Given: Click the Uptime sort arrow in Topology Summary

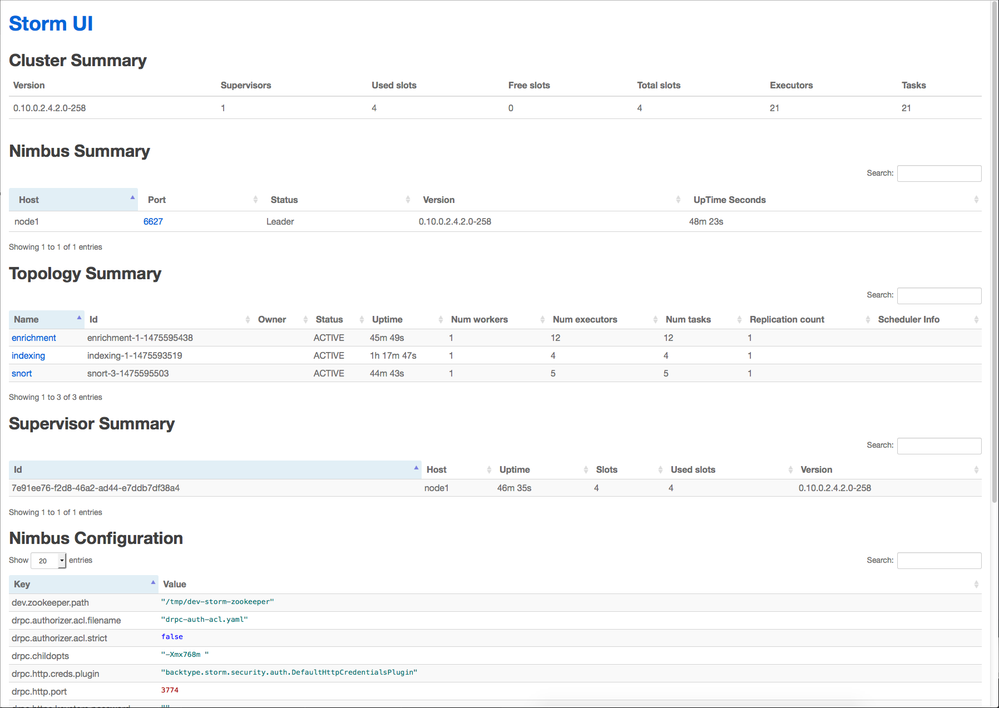Looking at the screenshot, I should tap(438, 318).
